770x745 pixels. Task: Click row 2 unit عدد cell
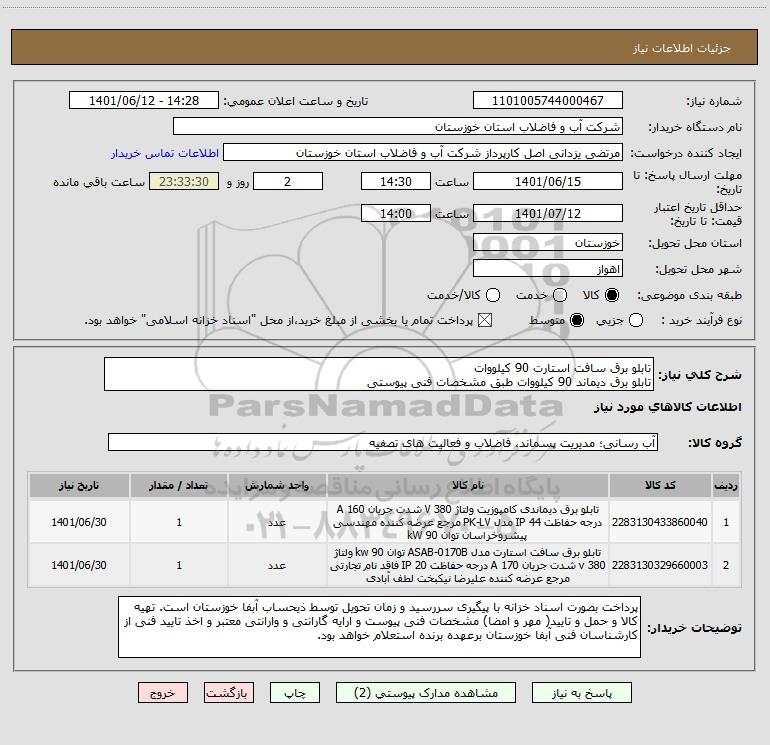click(277, 565)
